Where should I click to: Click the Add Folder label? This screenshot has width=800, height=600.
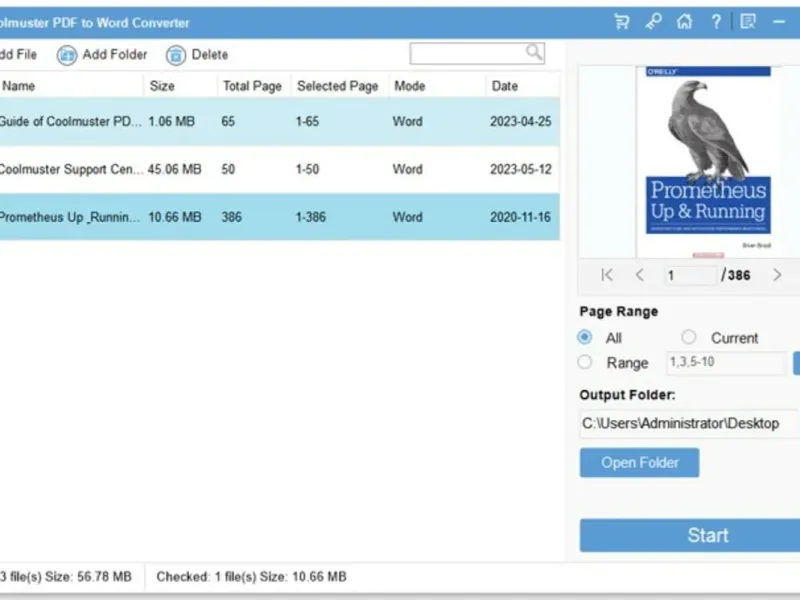coord(115,55)
